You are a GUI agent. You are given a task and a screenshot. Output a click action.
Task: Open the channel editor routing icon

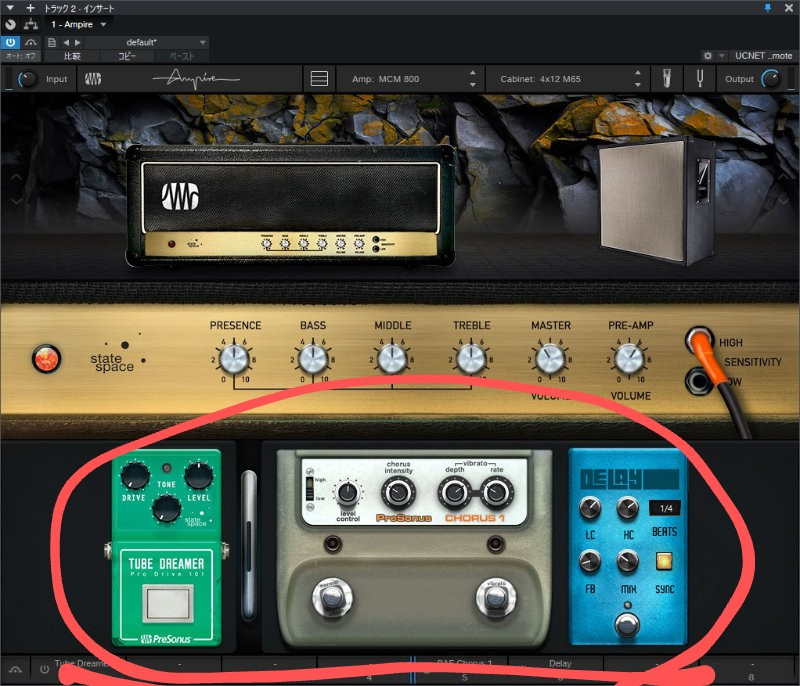[31, 24]
